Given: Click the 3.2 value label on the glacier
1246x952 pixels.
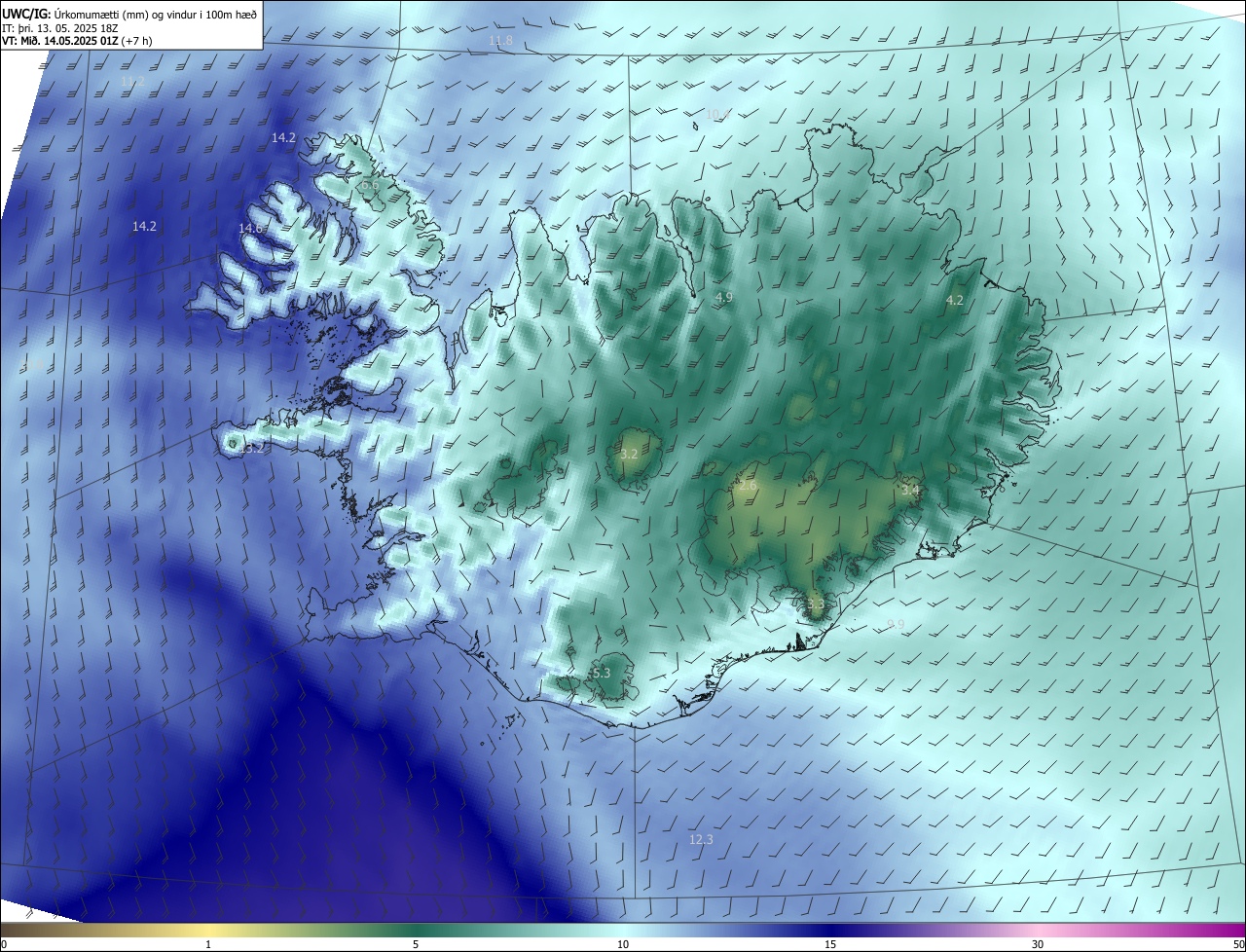Looking at the screenshot, I should (x=629, y=455).
